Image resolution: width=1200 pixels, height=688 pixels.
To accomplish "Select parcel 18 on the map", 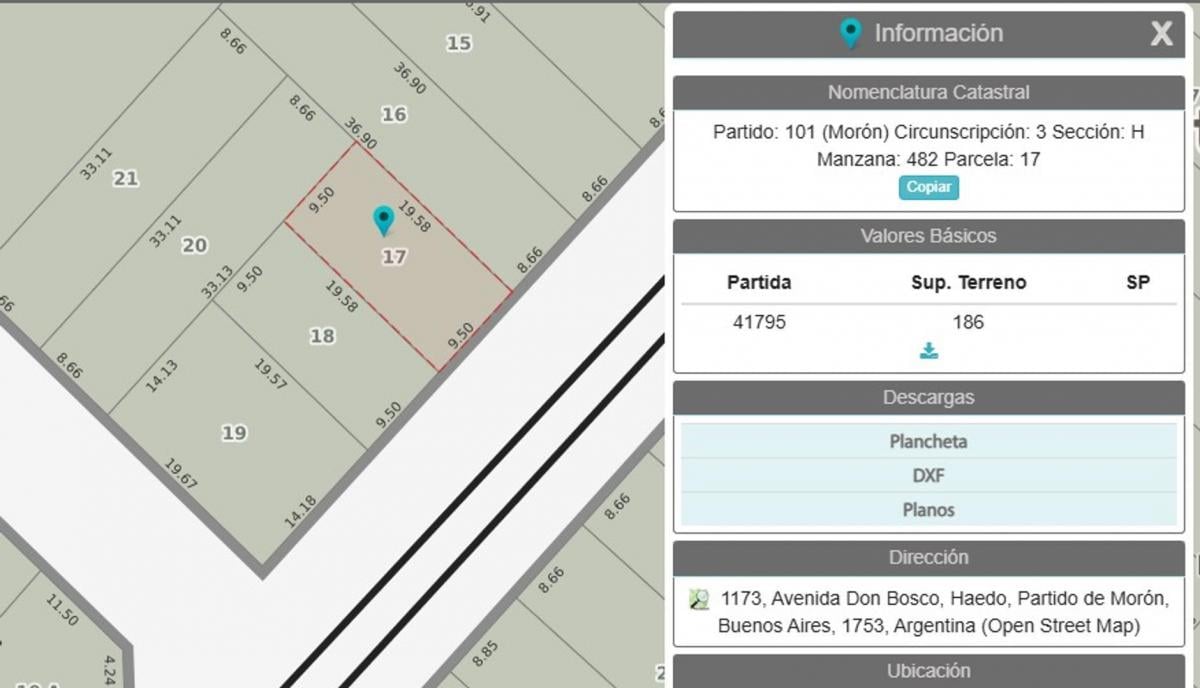I will [x=322, y=336].
